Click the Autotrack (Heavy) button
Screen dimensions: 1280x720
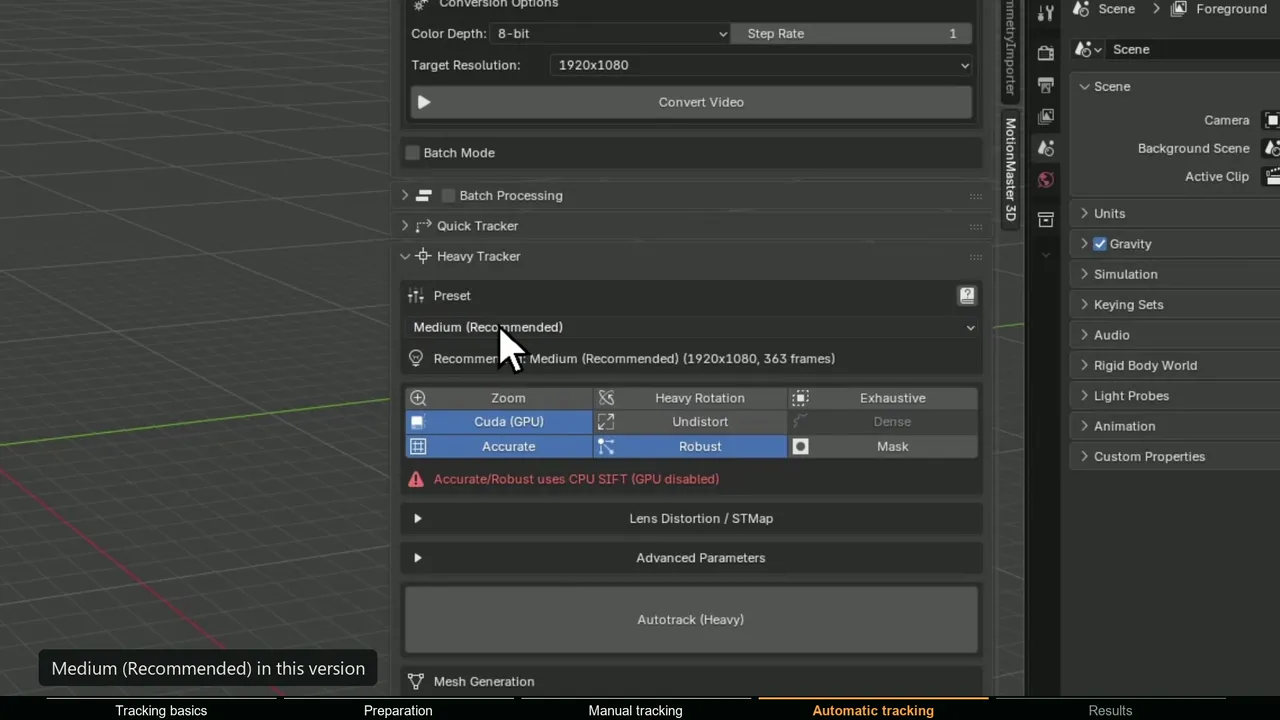click(691, 620)
